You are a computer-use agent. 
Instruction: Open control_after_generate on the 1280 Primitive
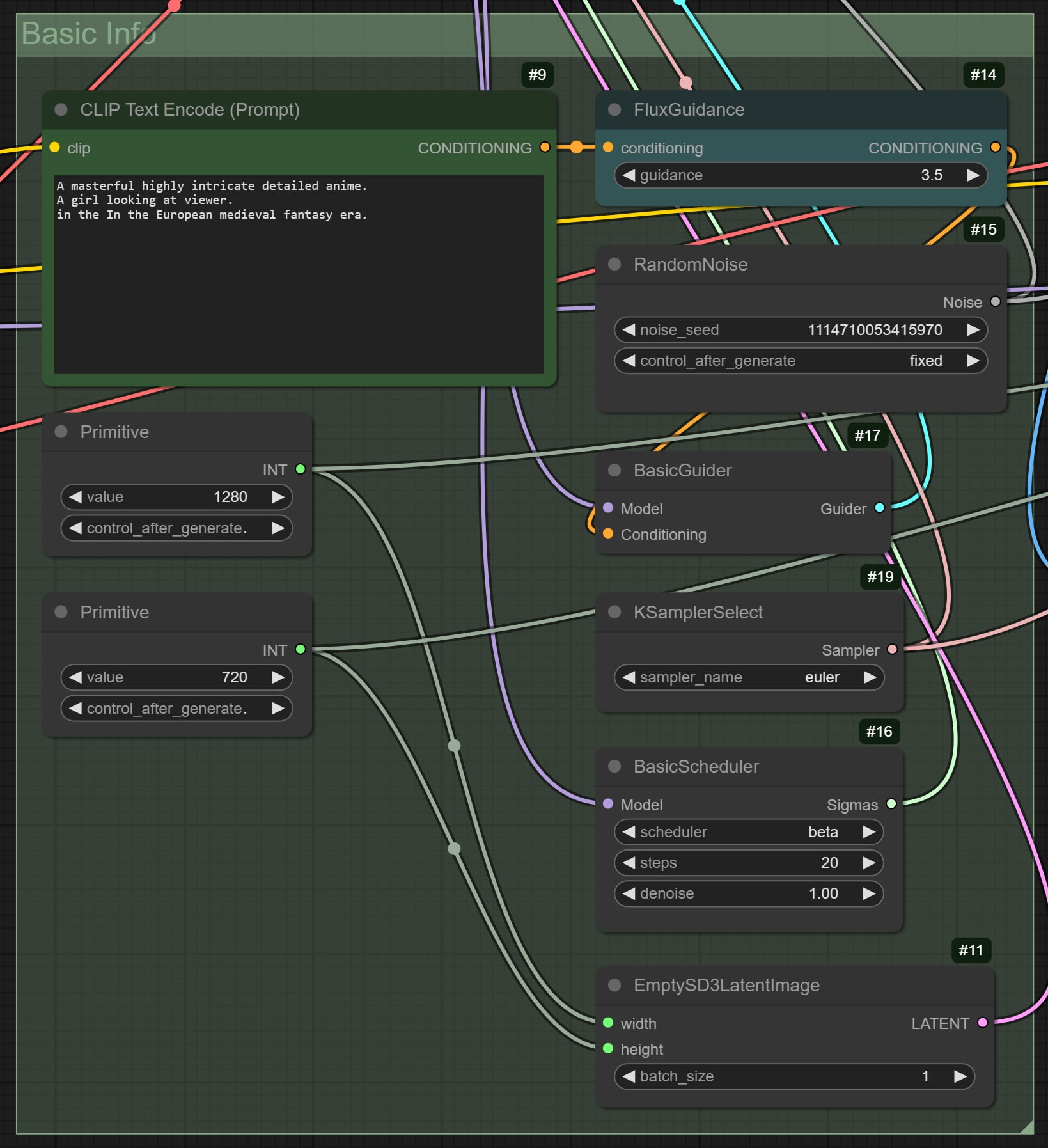[176, 528]
